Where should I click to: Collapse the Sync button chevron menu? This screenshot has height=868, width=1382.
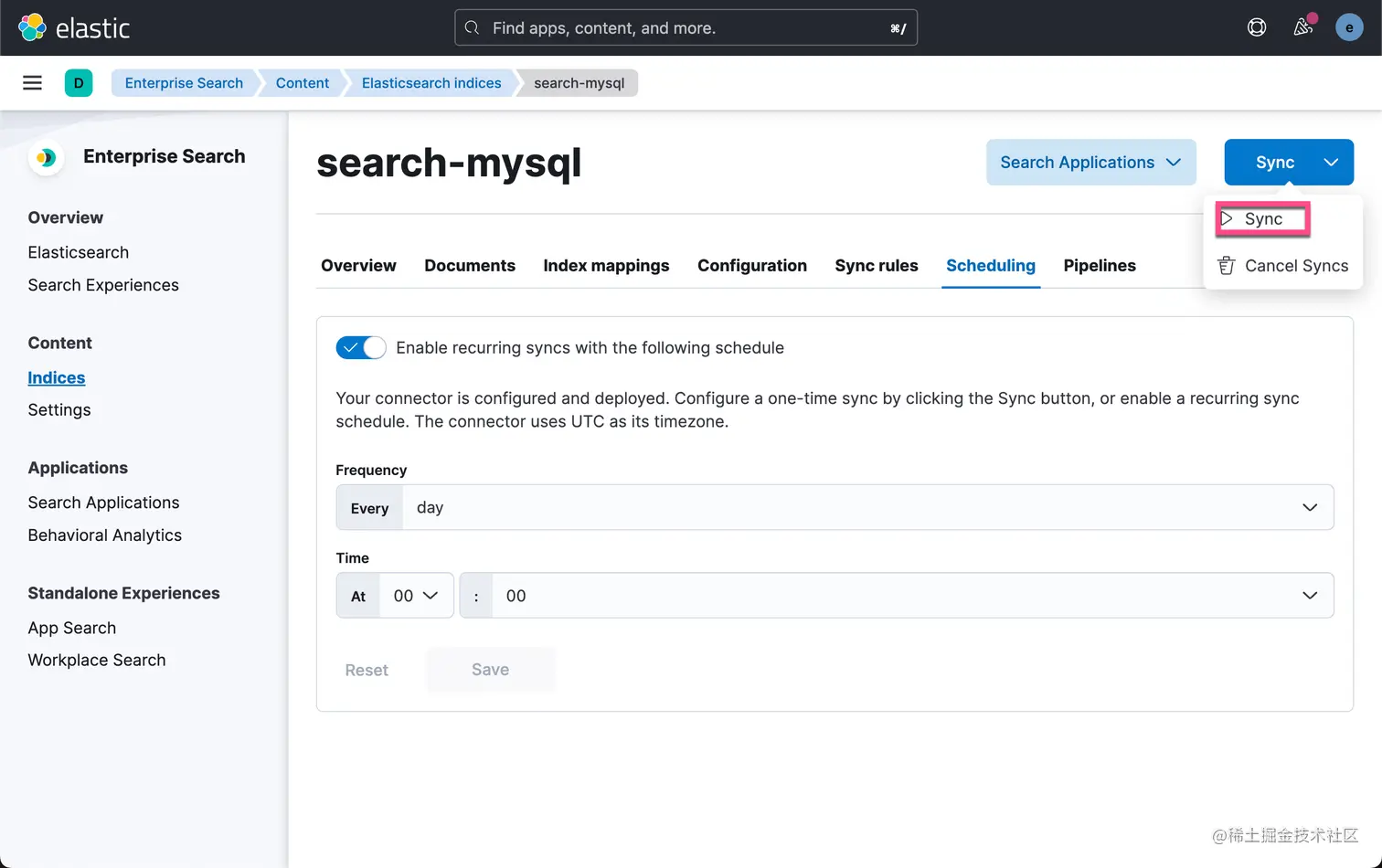click(1331, 163)
